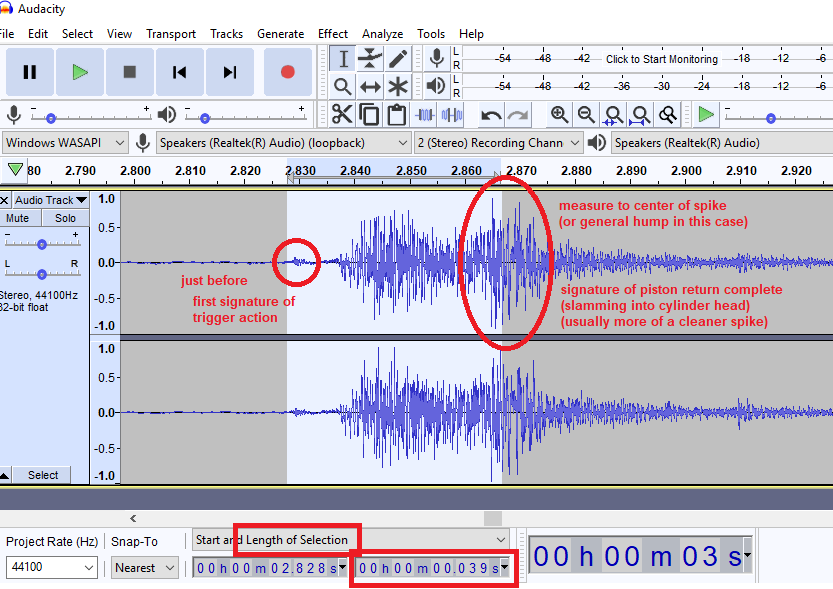Close the audio track with X
833x589 pixels.
click(5, 200)
